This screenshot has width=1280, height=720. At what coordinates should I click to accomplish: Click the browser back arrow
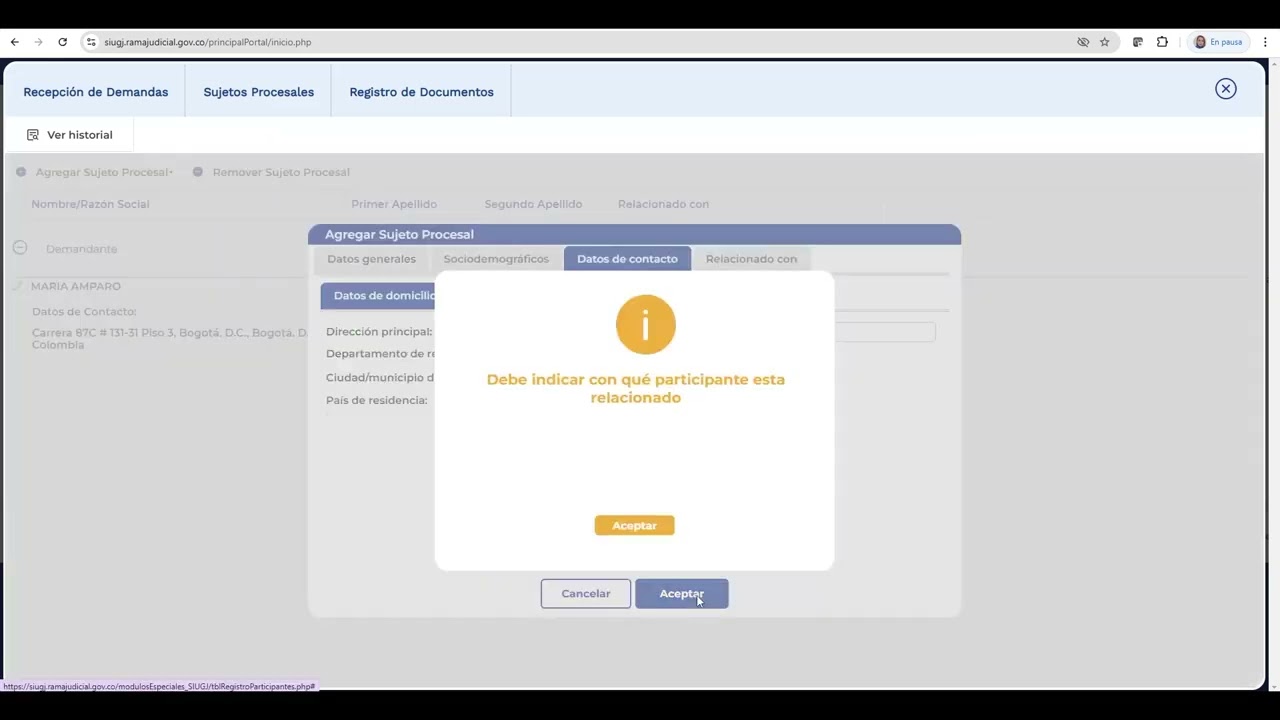pyautogui.click(x=14, y=42)
